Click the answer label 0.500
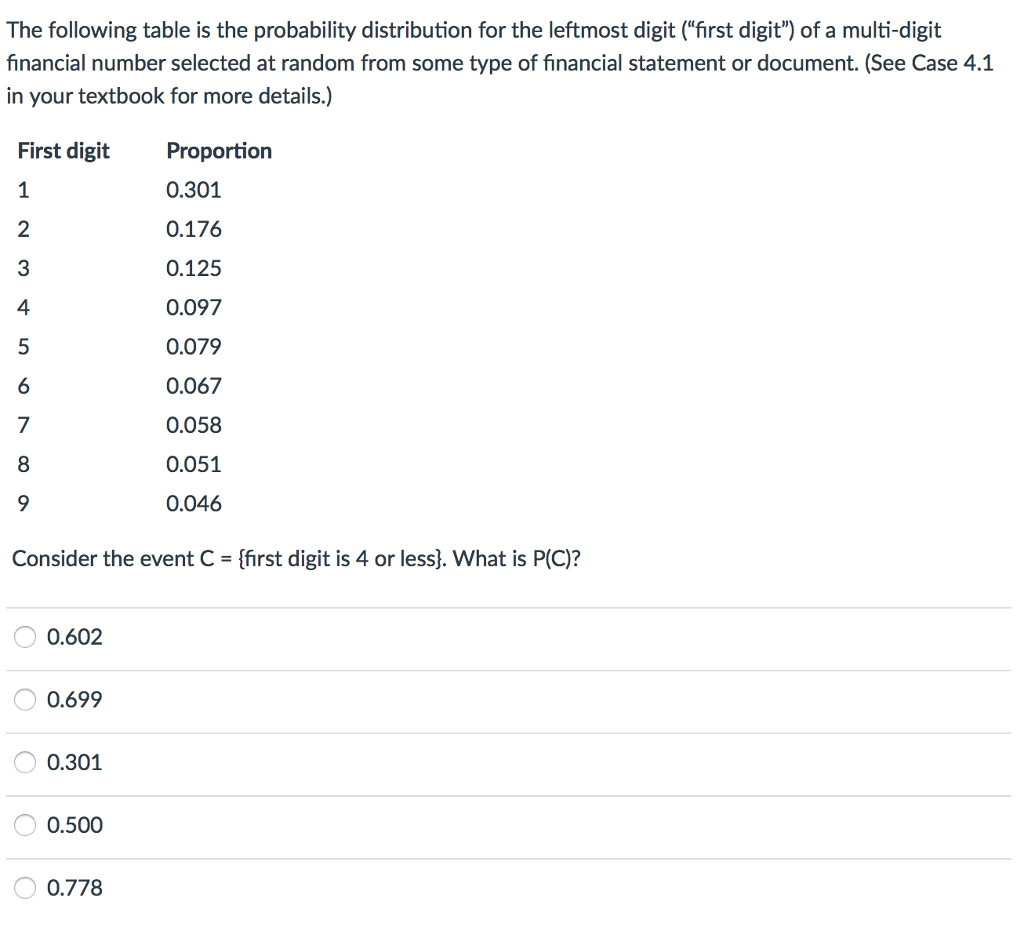 pyautogui.click(x=74, y=825)
